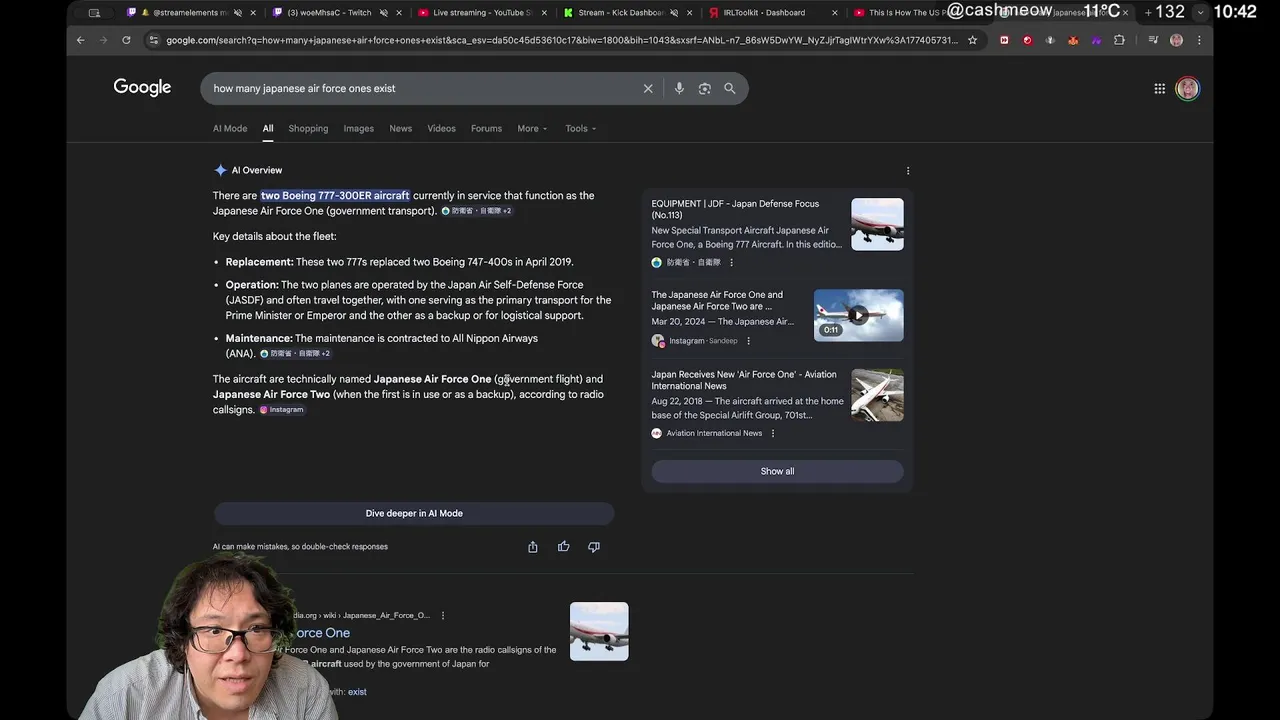Open the JDF aircraft thumbnail image
Viewport: 1280px width, 720px height.
point(877,224)
